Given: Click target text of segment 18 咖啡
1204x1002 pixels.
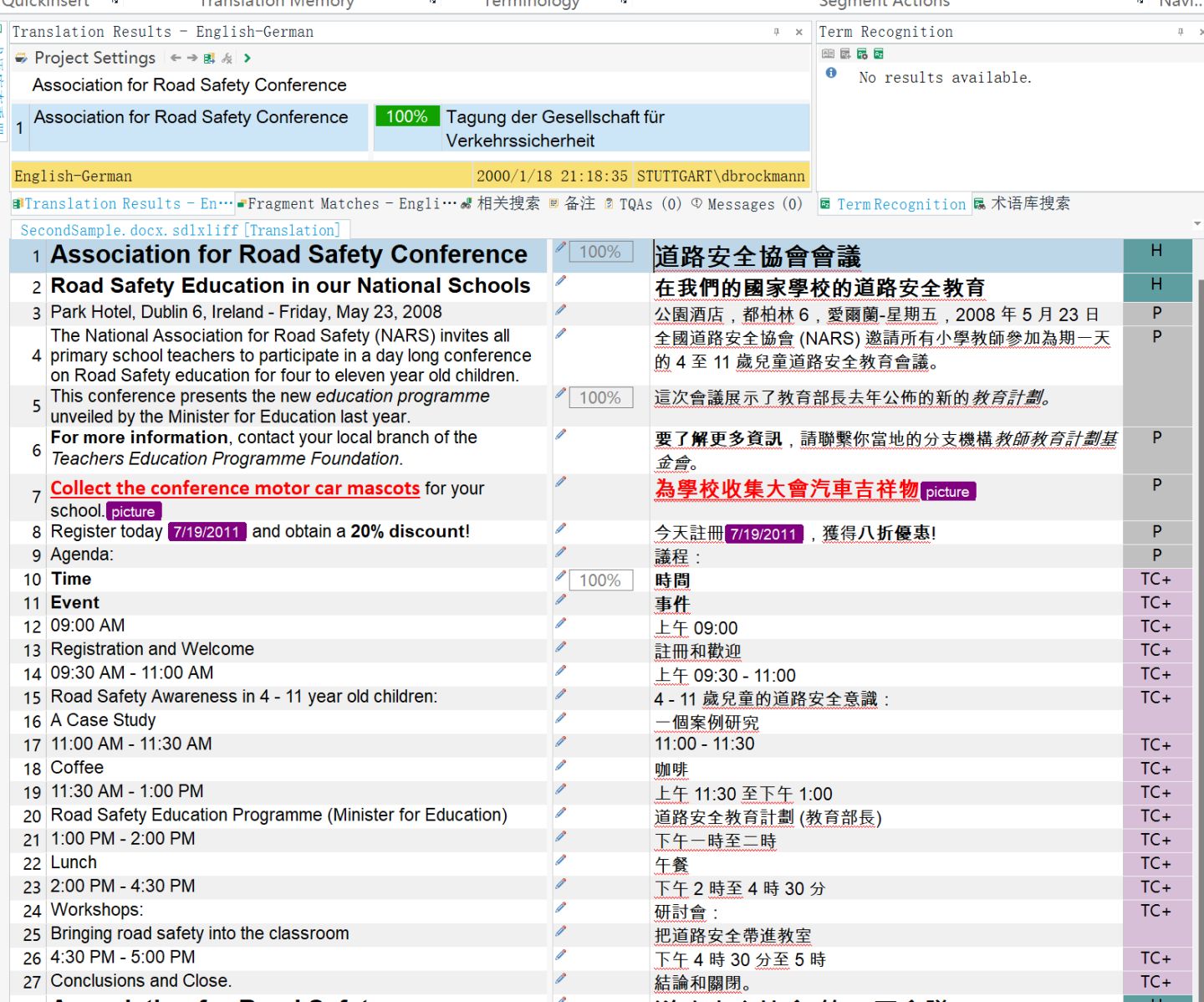Looking at the screenshot, I should pos(671,769).
